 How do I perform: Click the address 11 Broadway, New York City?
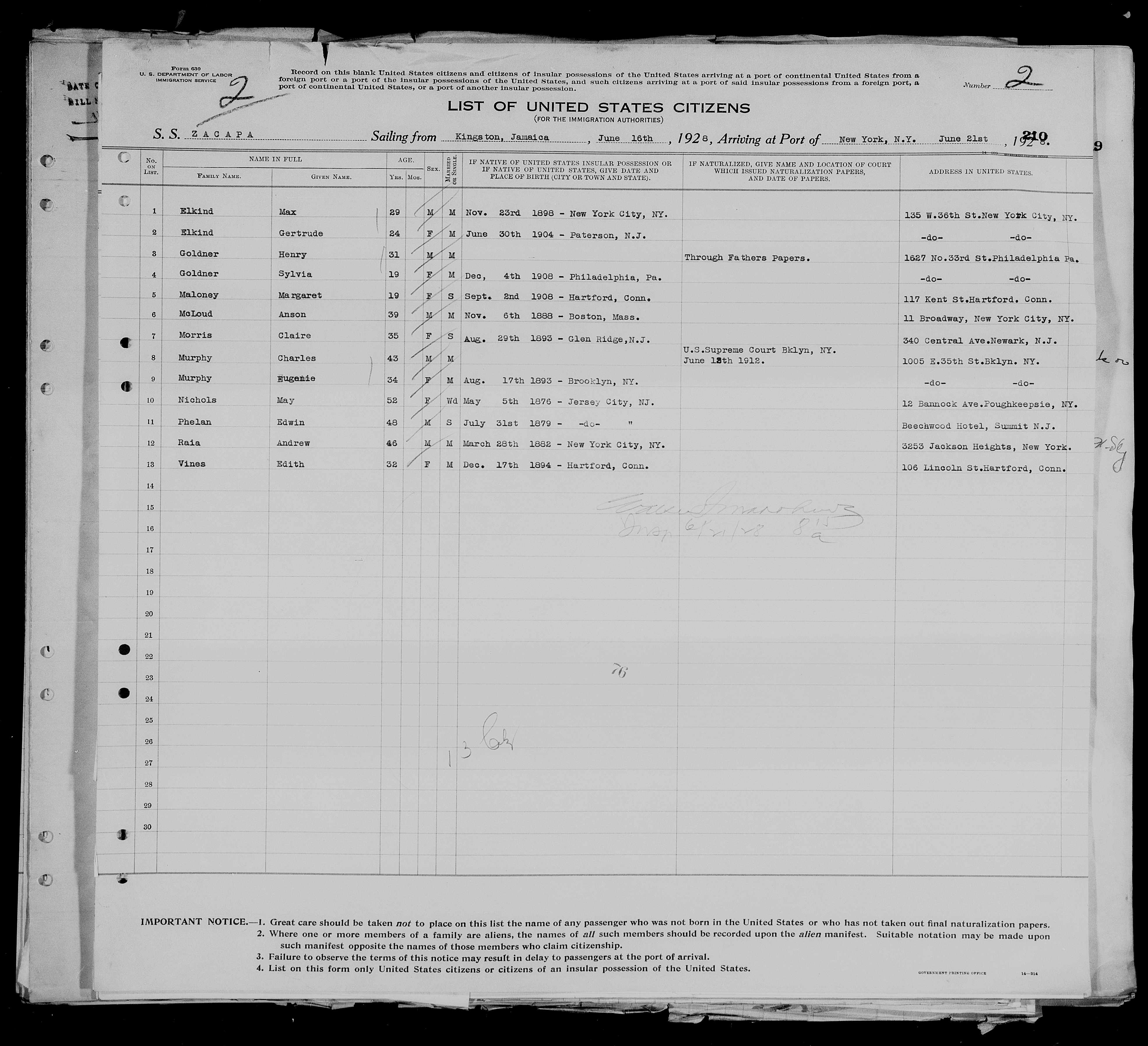tap(989, 319)
